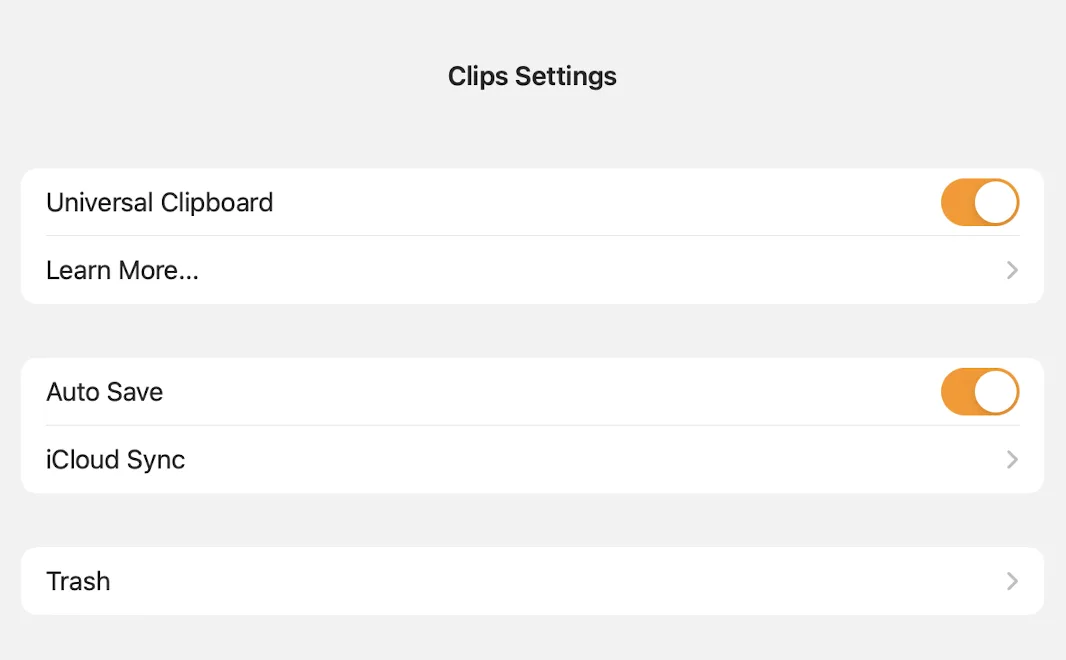Click the Universal Clipboard settings group

point(532,236)
